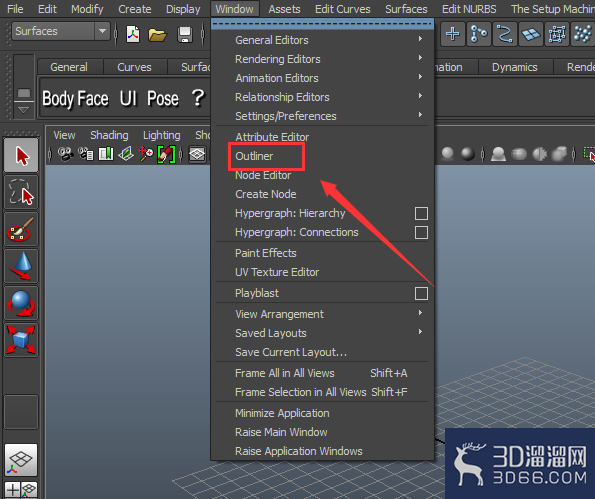Click the select camera icon in viewport toolbar
Screen dimensions: 595x499
65,154
